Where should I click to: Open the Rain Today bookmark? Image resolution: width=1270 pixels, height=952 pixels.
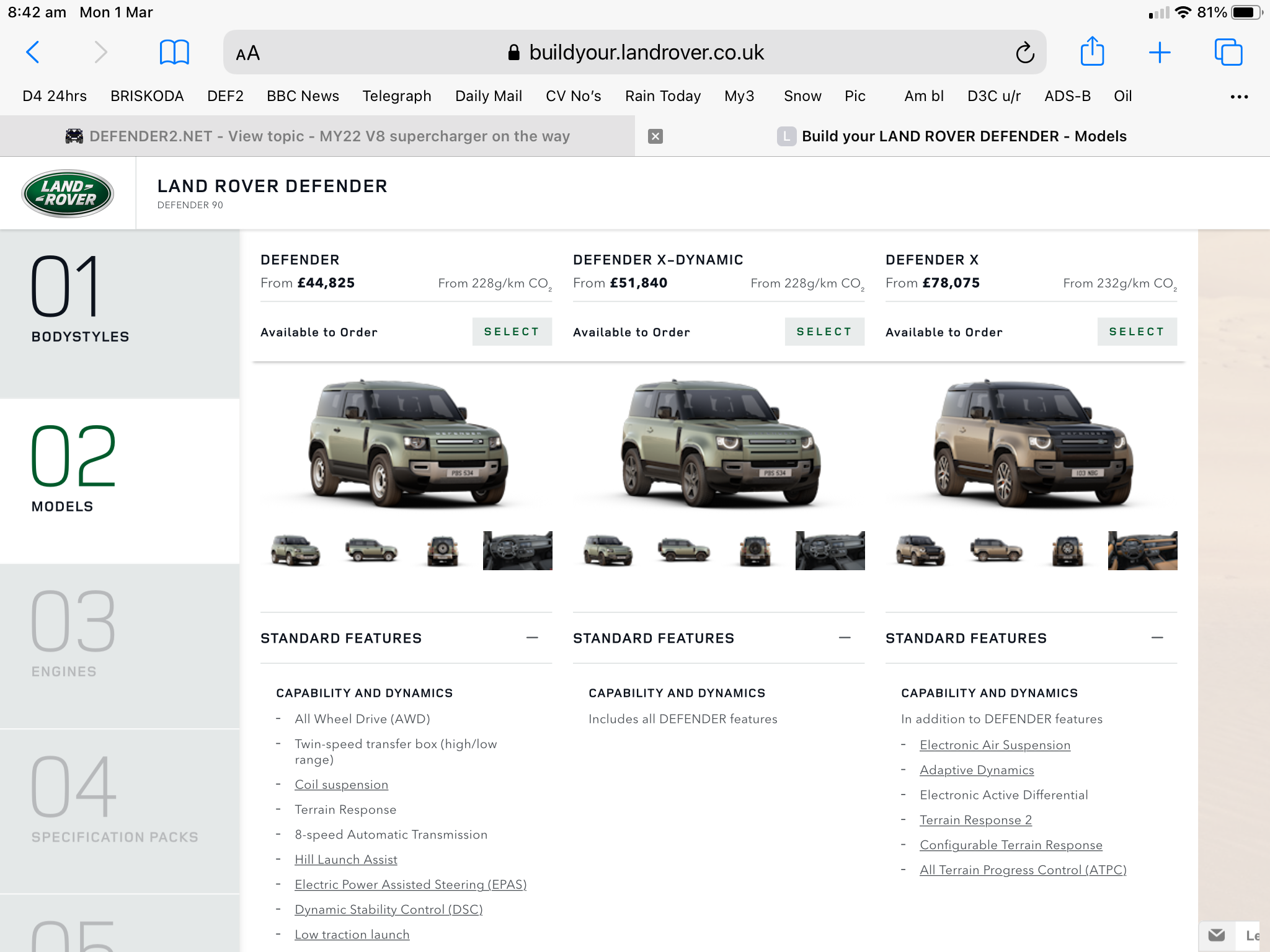663,96
